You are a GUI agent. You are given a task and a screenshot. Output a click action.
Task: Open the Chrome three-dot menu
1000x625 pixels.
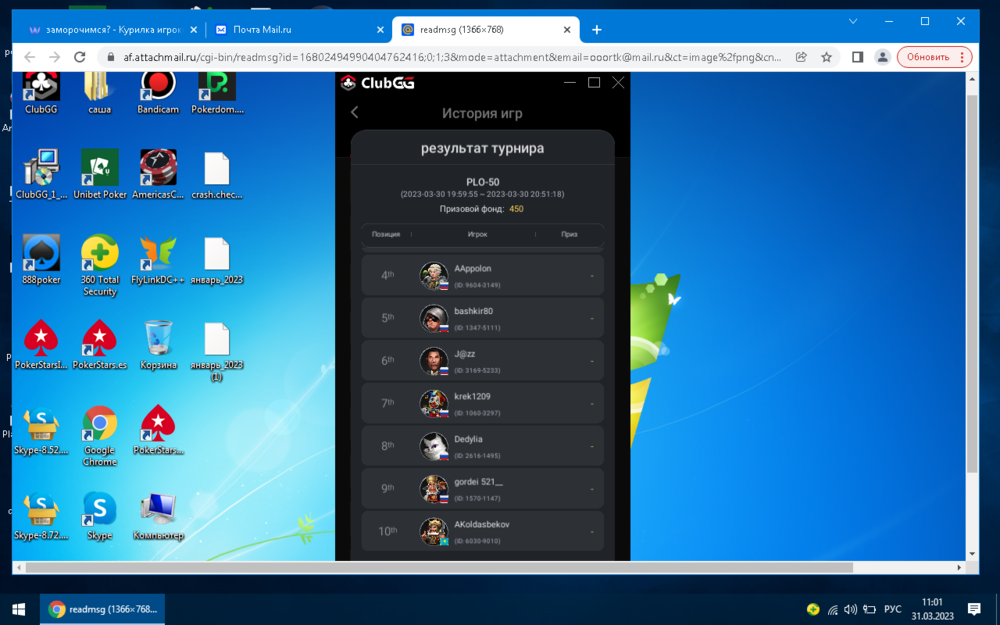pyautogui.click(x=962, y=57)
